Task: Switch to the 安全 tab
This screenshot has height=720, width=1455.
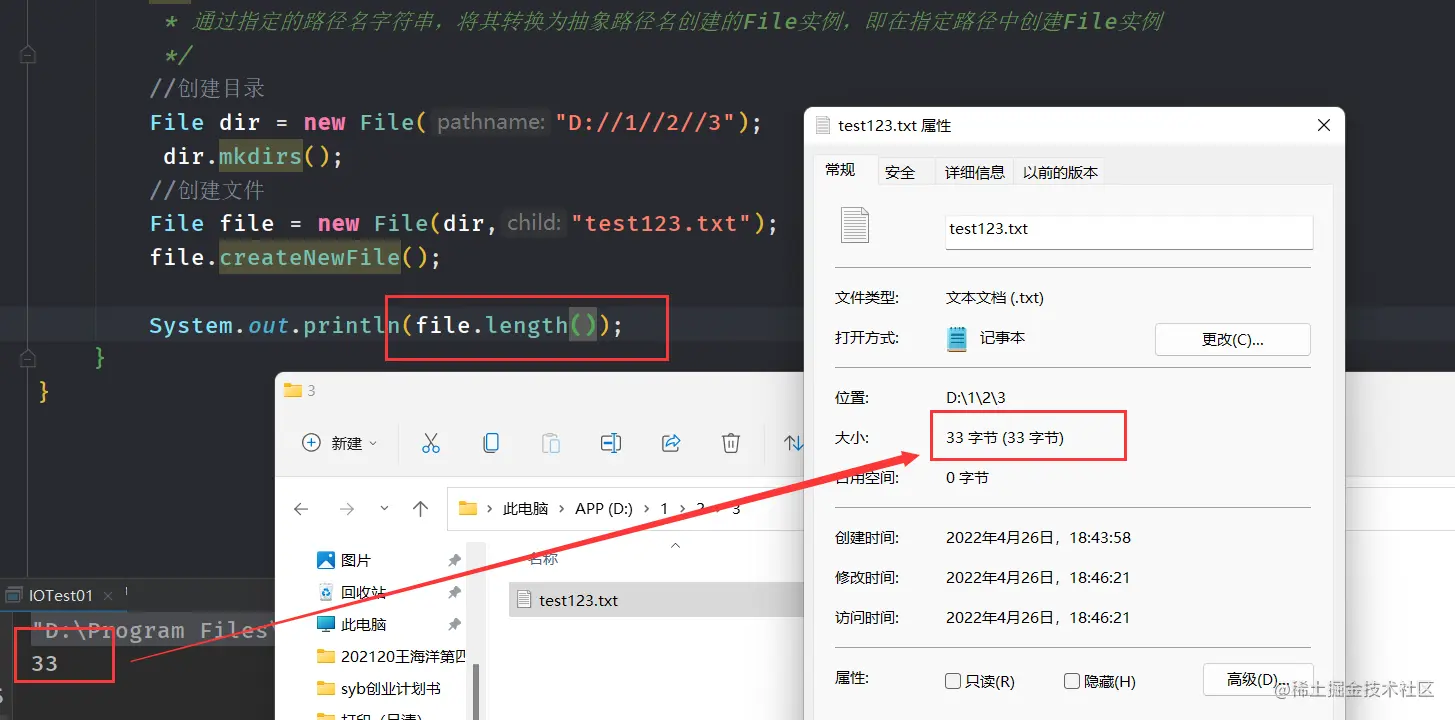Action: click(x=900, y=172)
